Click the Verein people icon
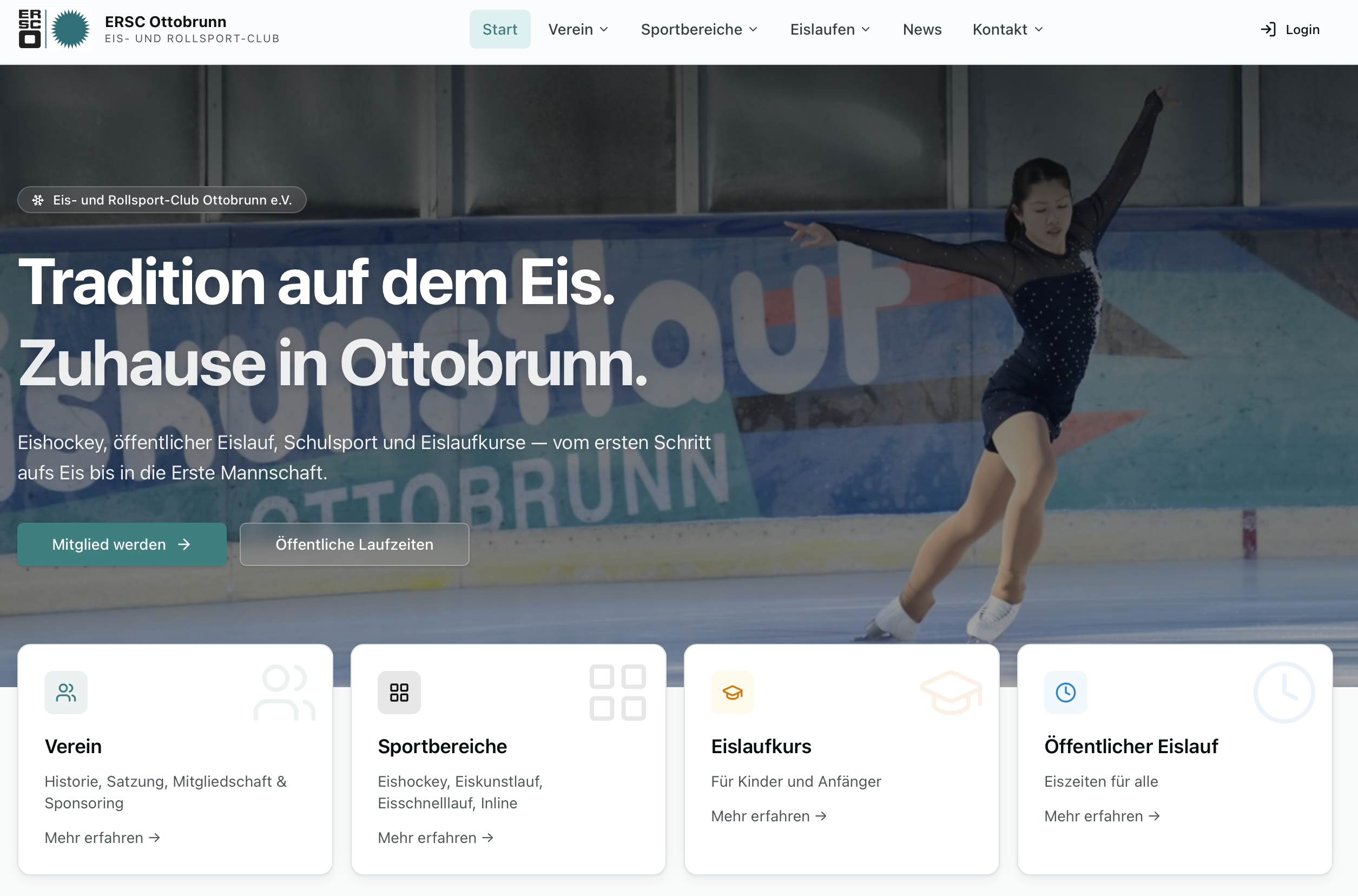The image size is (1358, 896). [x=65, y=693]
